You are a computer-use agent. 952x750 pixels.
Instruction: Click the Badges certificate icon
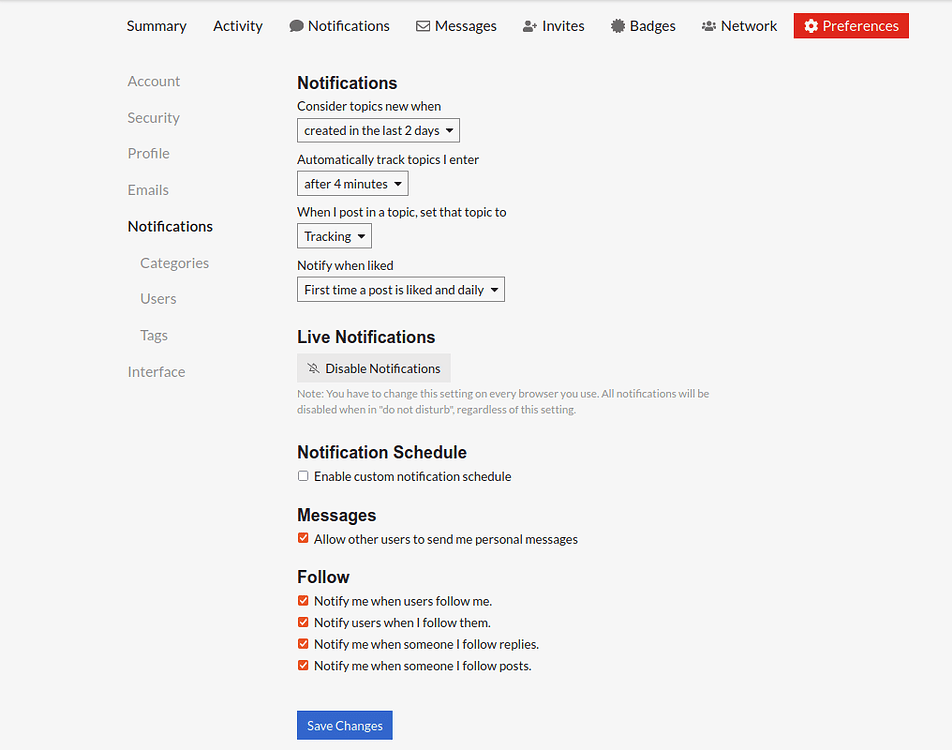pyautogui.click(x=618, y=26)
